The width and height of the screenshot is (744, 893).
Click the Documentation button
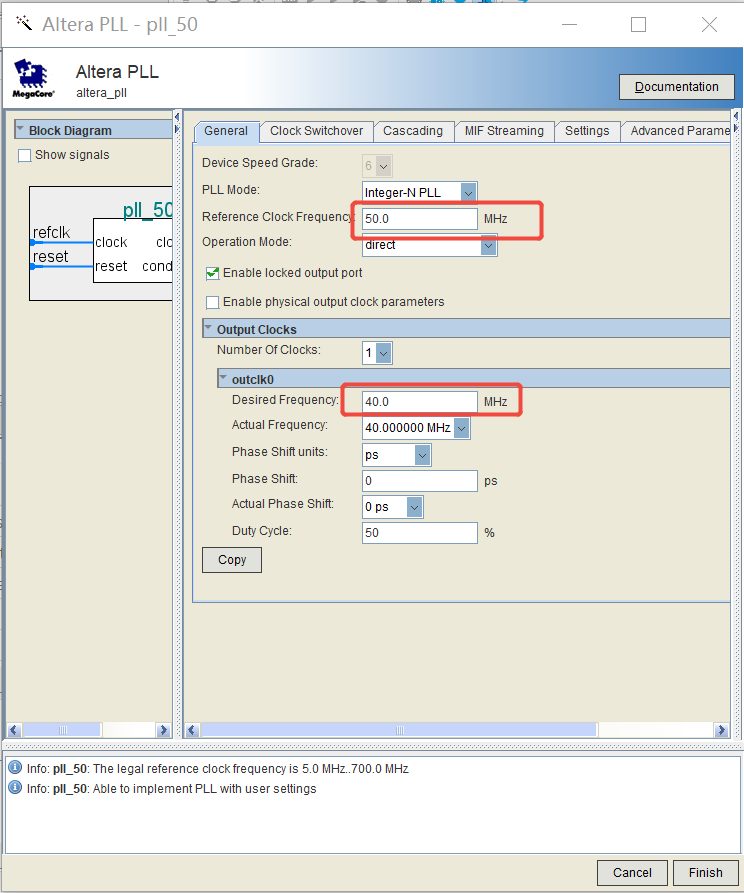676,87
